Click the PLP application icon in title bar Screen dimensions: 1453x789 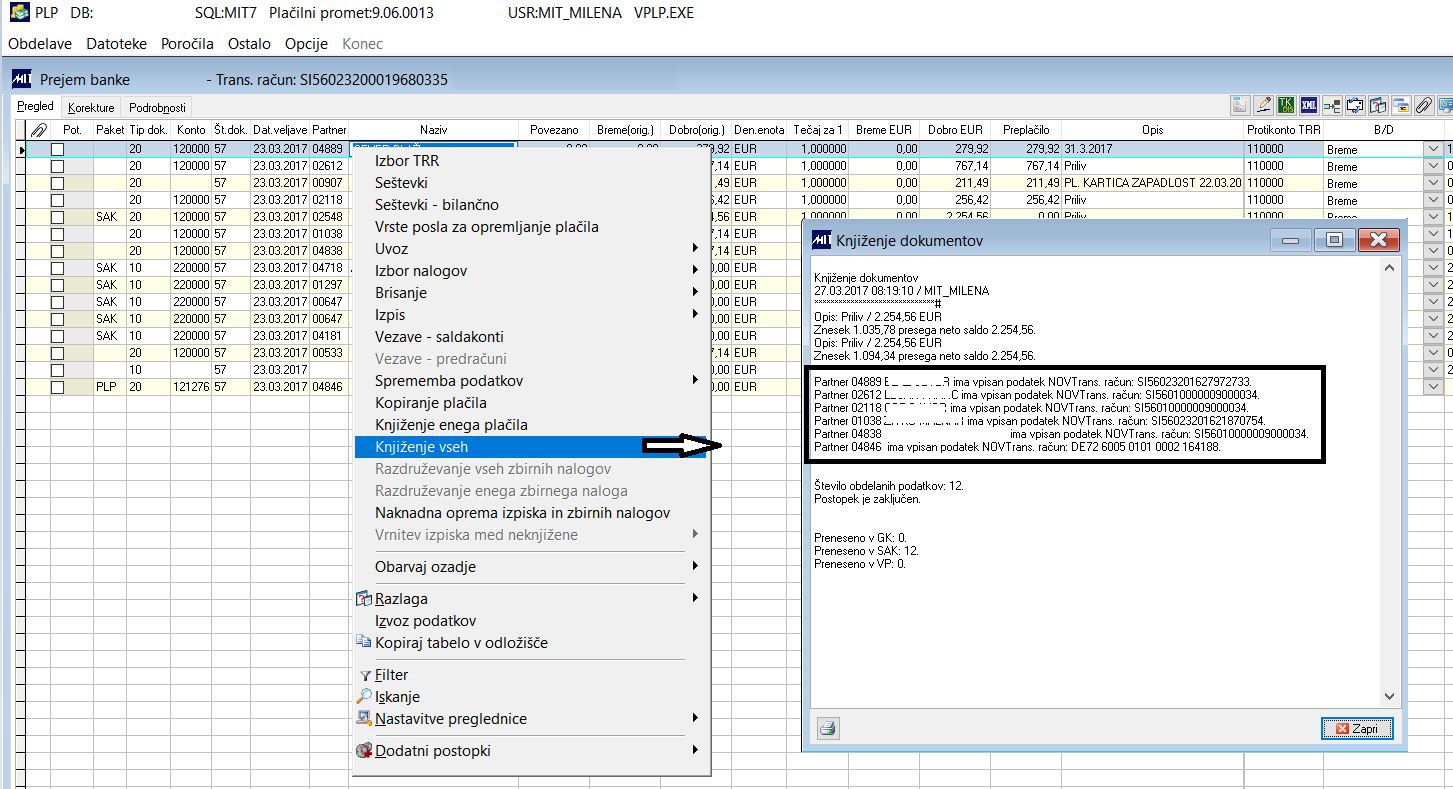[x=18, y=13]
